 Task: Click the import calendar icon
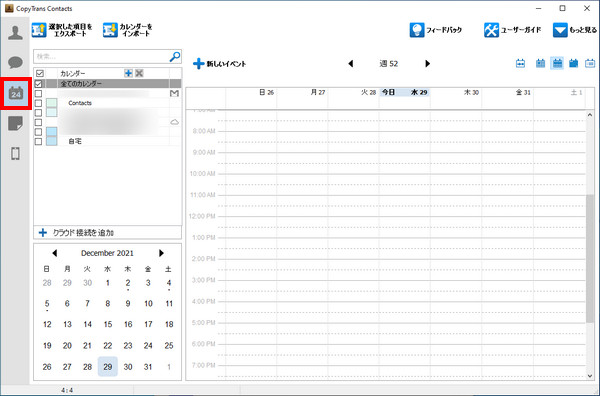point(110,30)
